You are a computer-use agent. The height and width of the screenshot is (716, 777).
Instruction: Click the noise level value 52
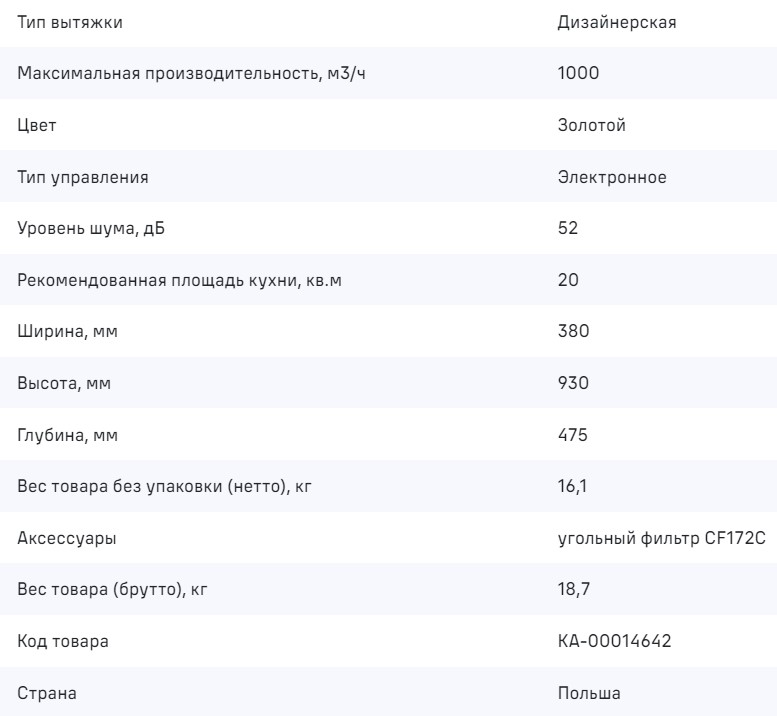568,229
